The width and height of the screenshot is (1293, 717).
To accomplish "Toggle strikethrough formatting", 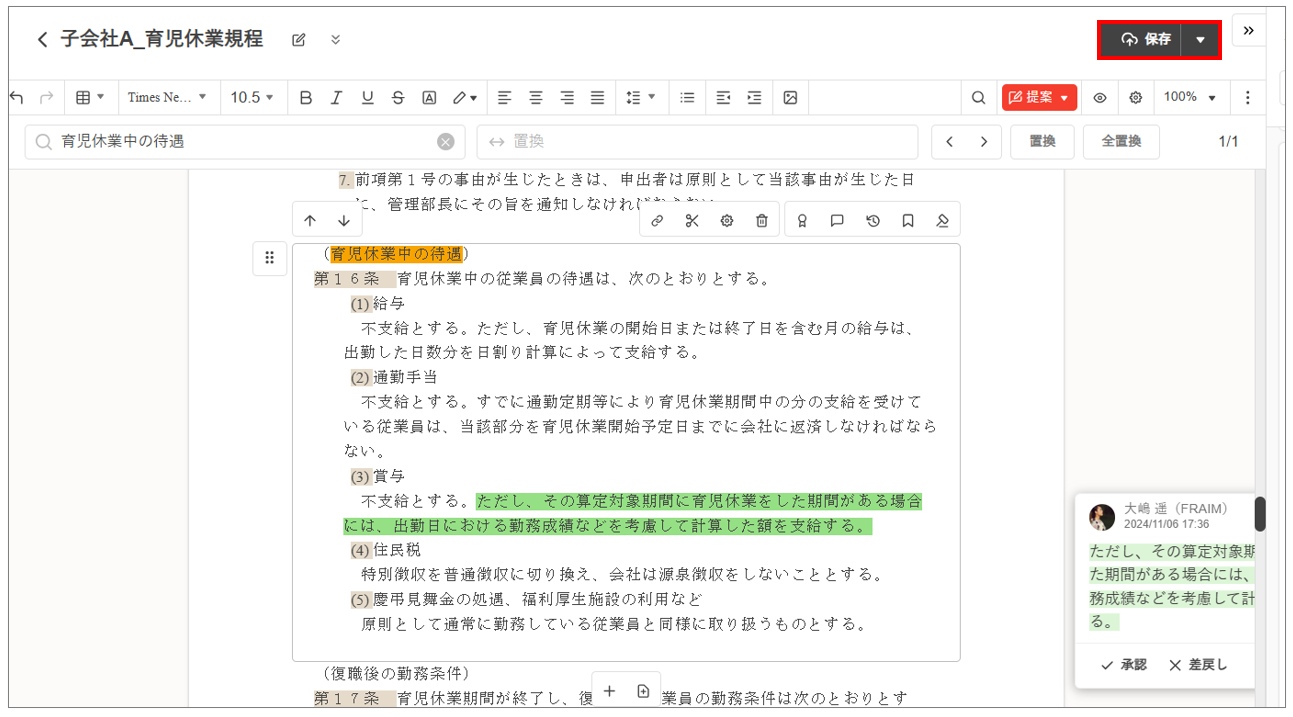I will point(398,97).
